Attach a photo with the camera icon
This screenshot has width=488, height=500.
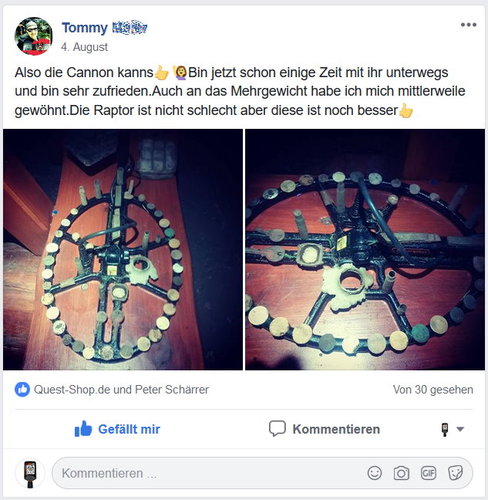point(401,473)
